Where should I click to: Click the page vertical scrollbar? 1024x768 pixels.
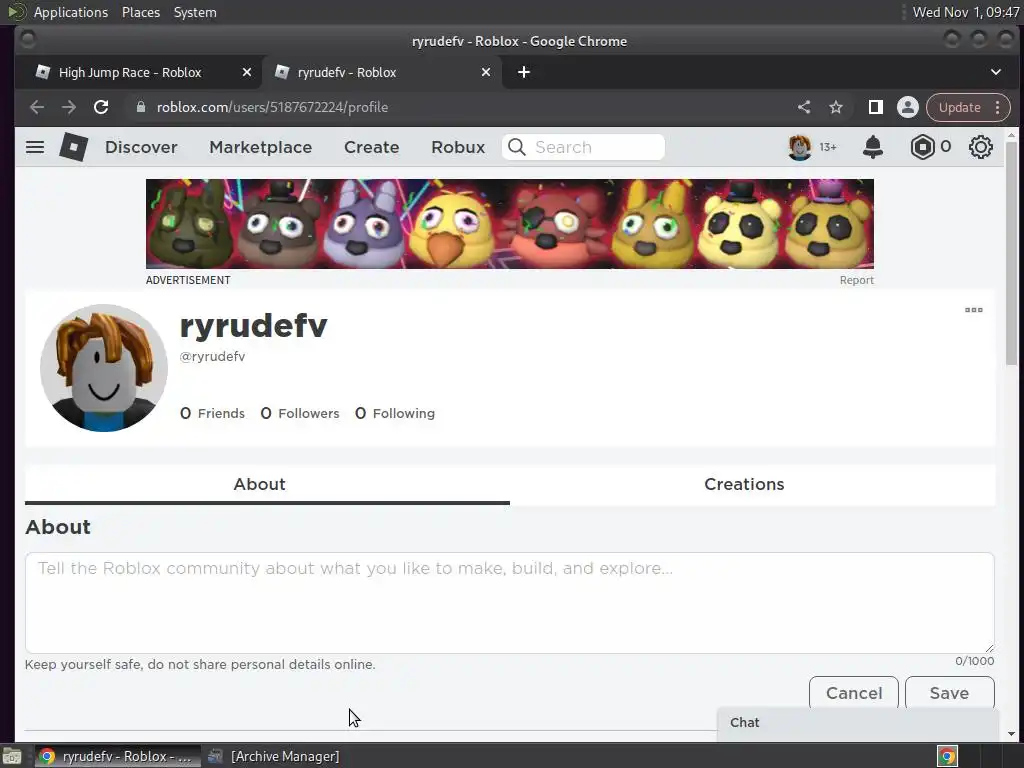[1011, 255]
